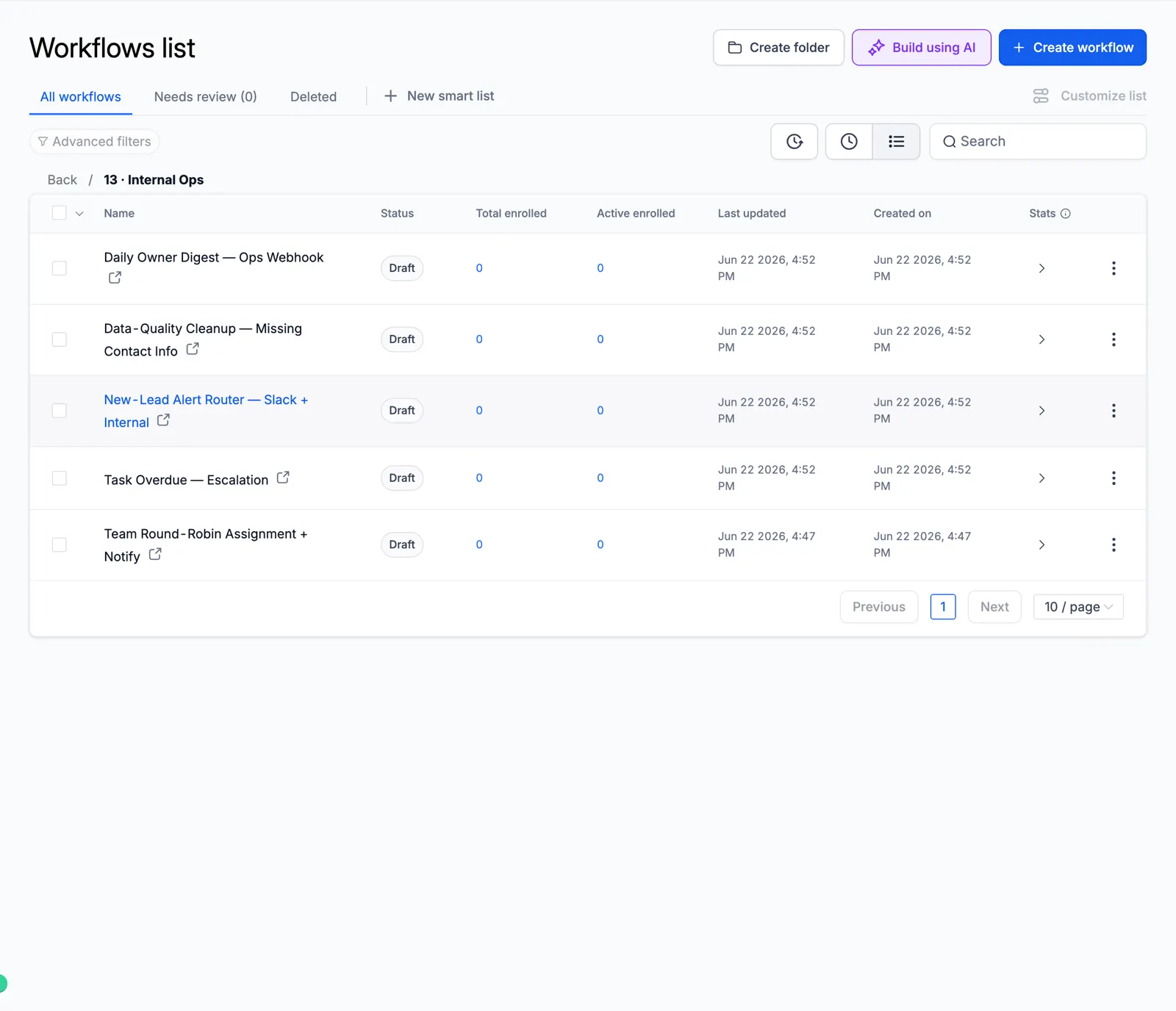Image resolution: width=1176 pixels, height=1011 pixels.
Task: Click the clock history icon with arrow
Action: pyautogui.click(x=795, y=141)
